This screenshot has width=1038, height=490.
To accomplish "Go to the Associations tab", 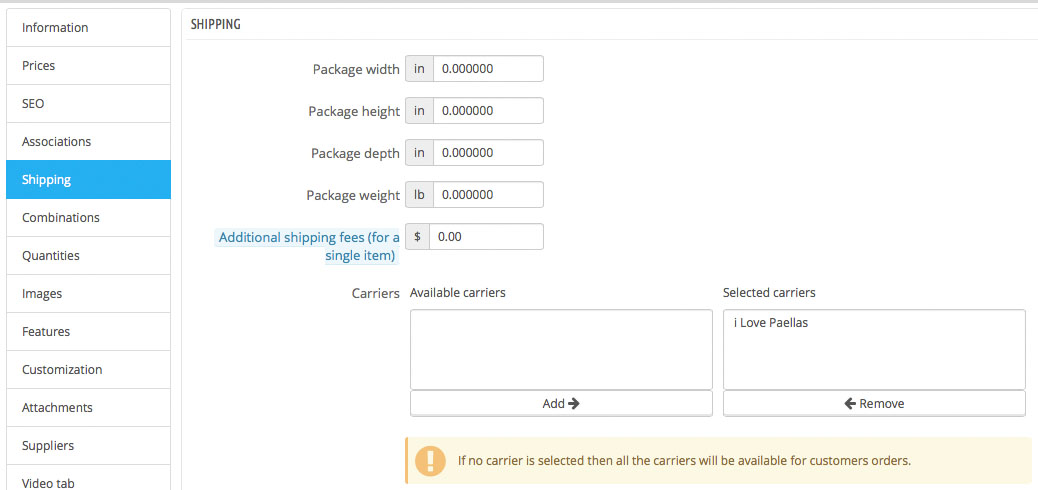I will click(x=88, y=141).
